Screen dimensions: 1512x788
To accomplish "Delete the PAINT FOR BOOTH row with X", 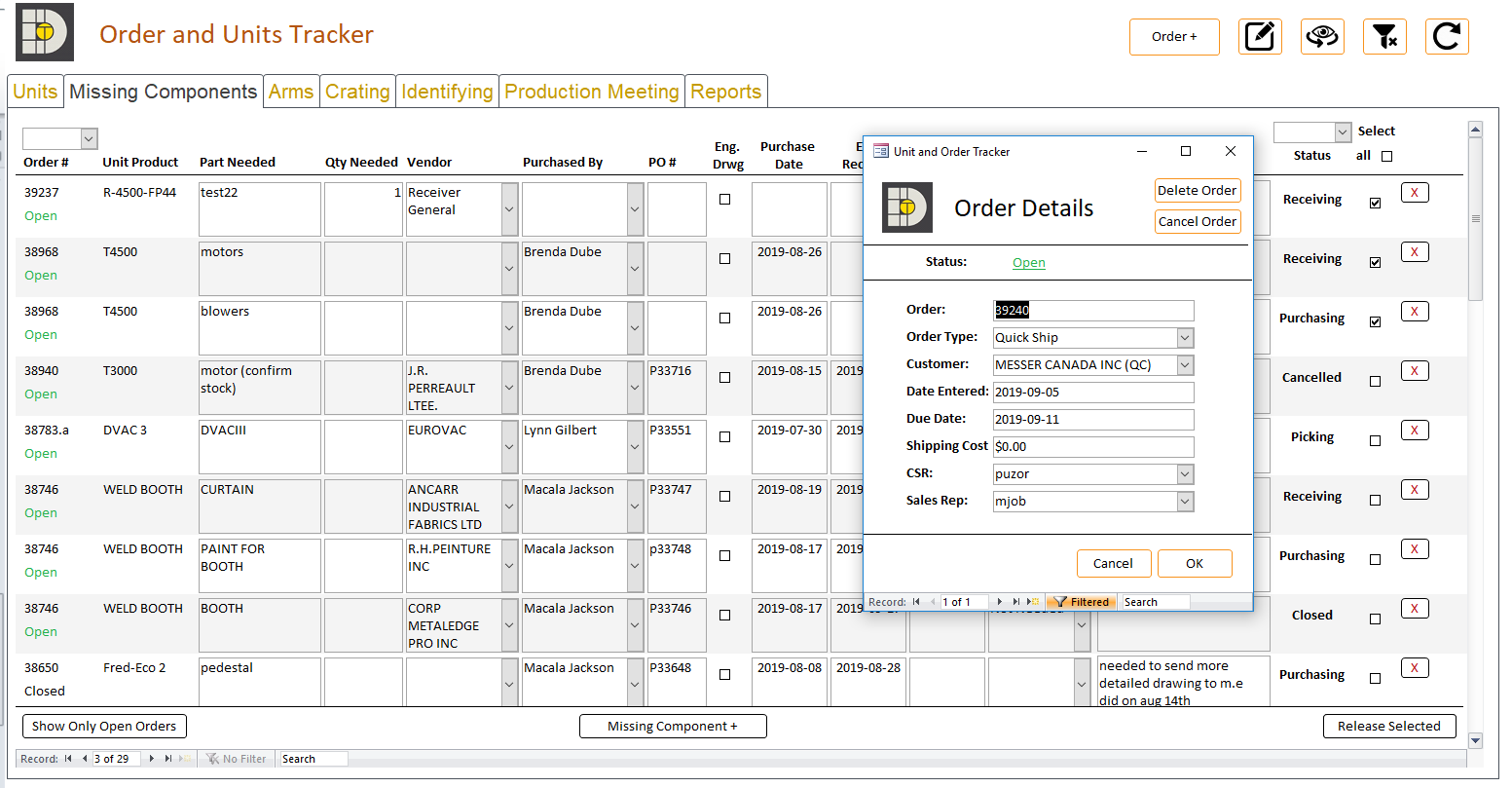I will (1415, 549).
